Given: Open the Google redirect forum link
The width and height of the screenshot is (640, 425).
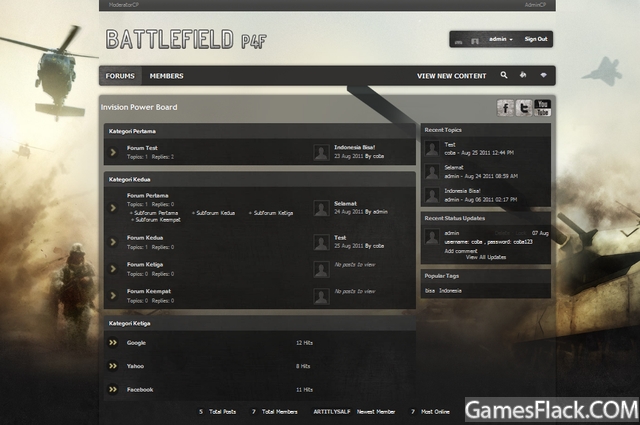Looking at the screenshot, I should pyautogui.click(x=136, y=343).
